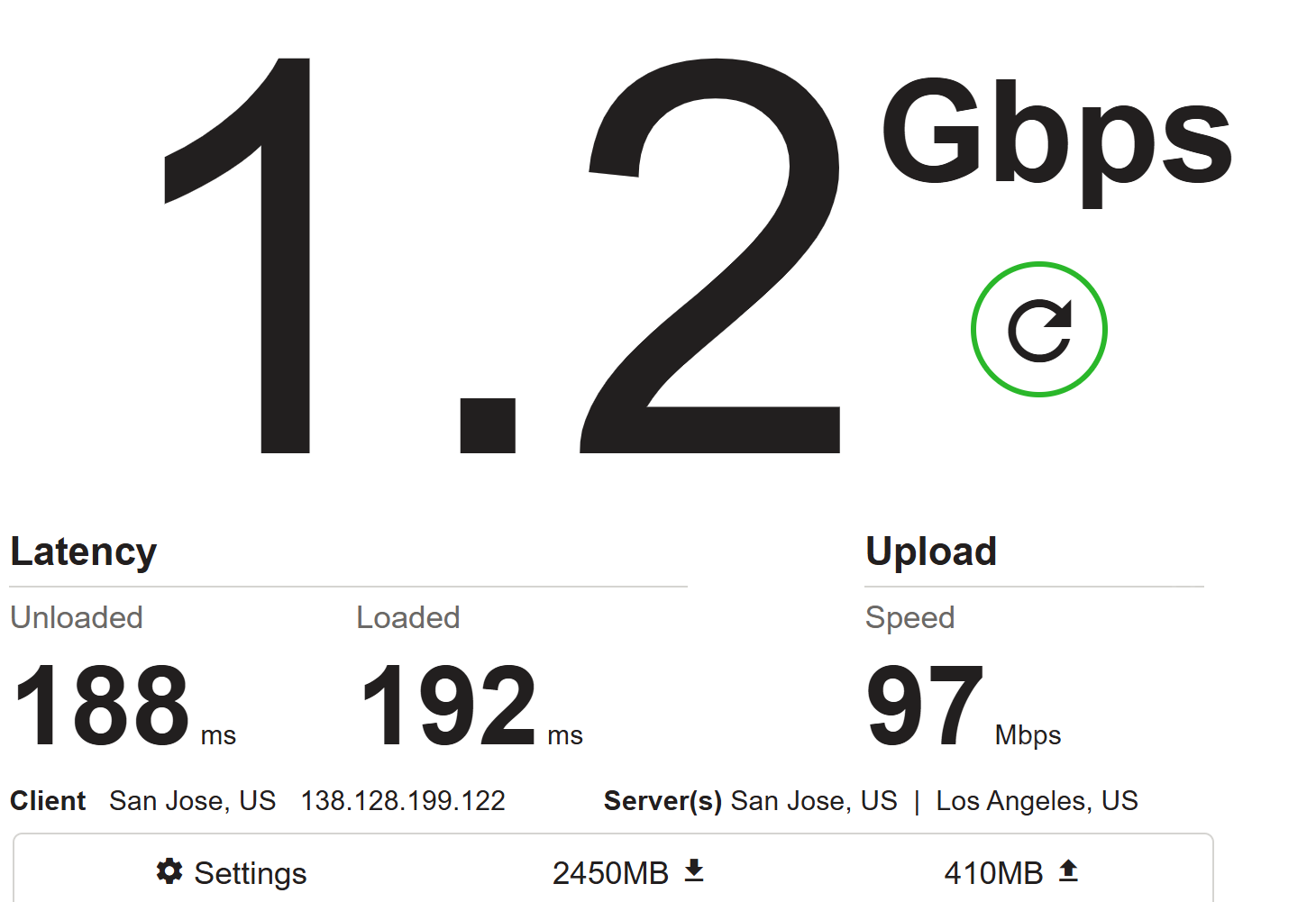Click the 97 Mbps upload speed value

click(x=964, y=706)
